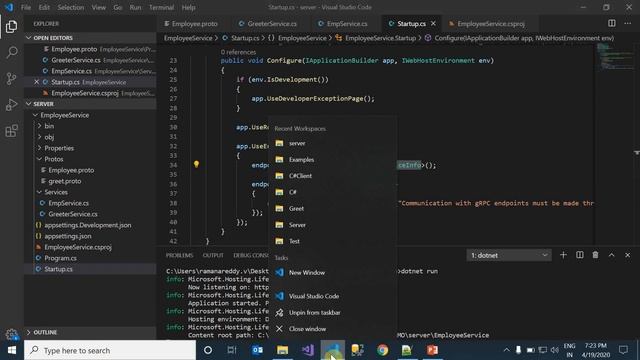Select Examples recent workspace
Image resolution: width=640 pixels, height=360 pixels.
point(333,160)
